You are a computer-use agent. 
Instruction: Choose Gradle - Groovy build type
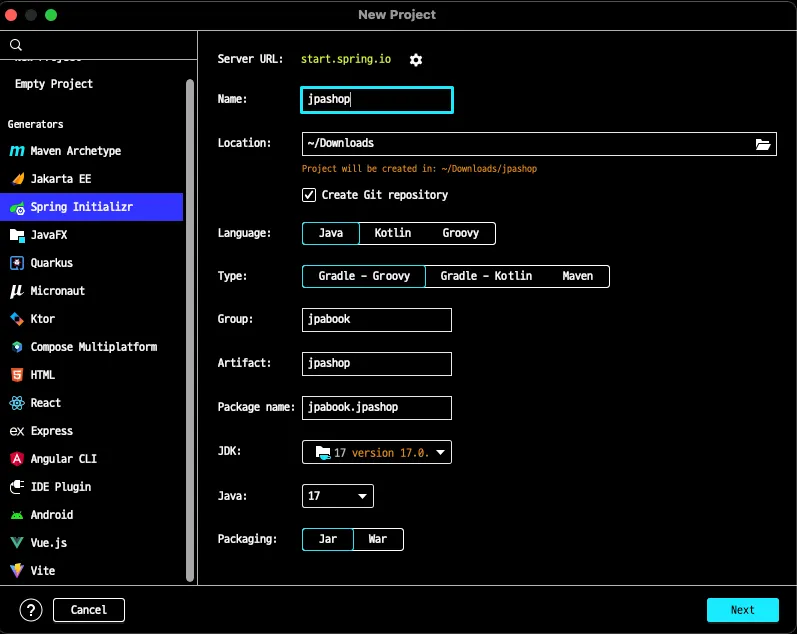coord(363,276)
